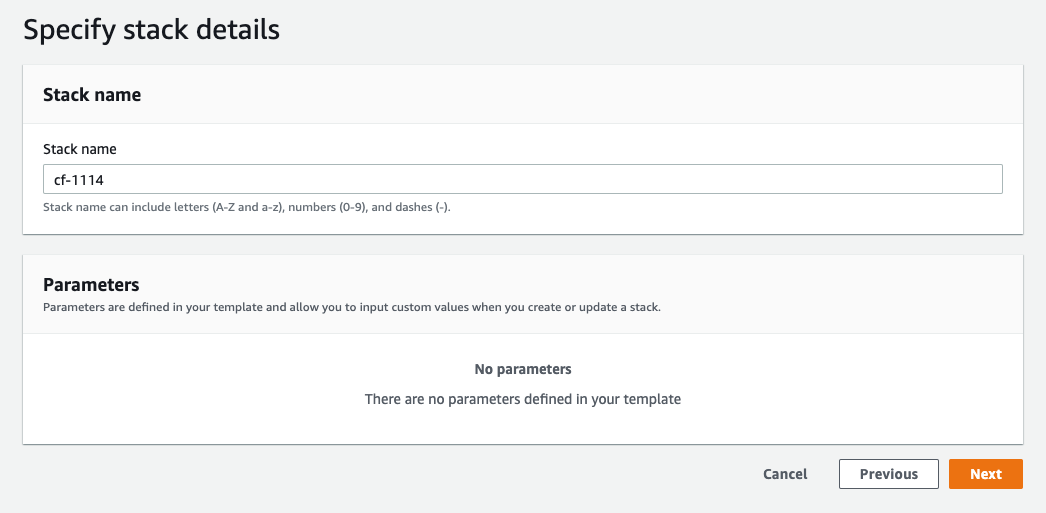Return to template step using Previous
Viewport: 1046px width, 513px height.
click(x=889, y=474)
